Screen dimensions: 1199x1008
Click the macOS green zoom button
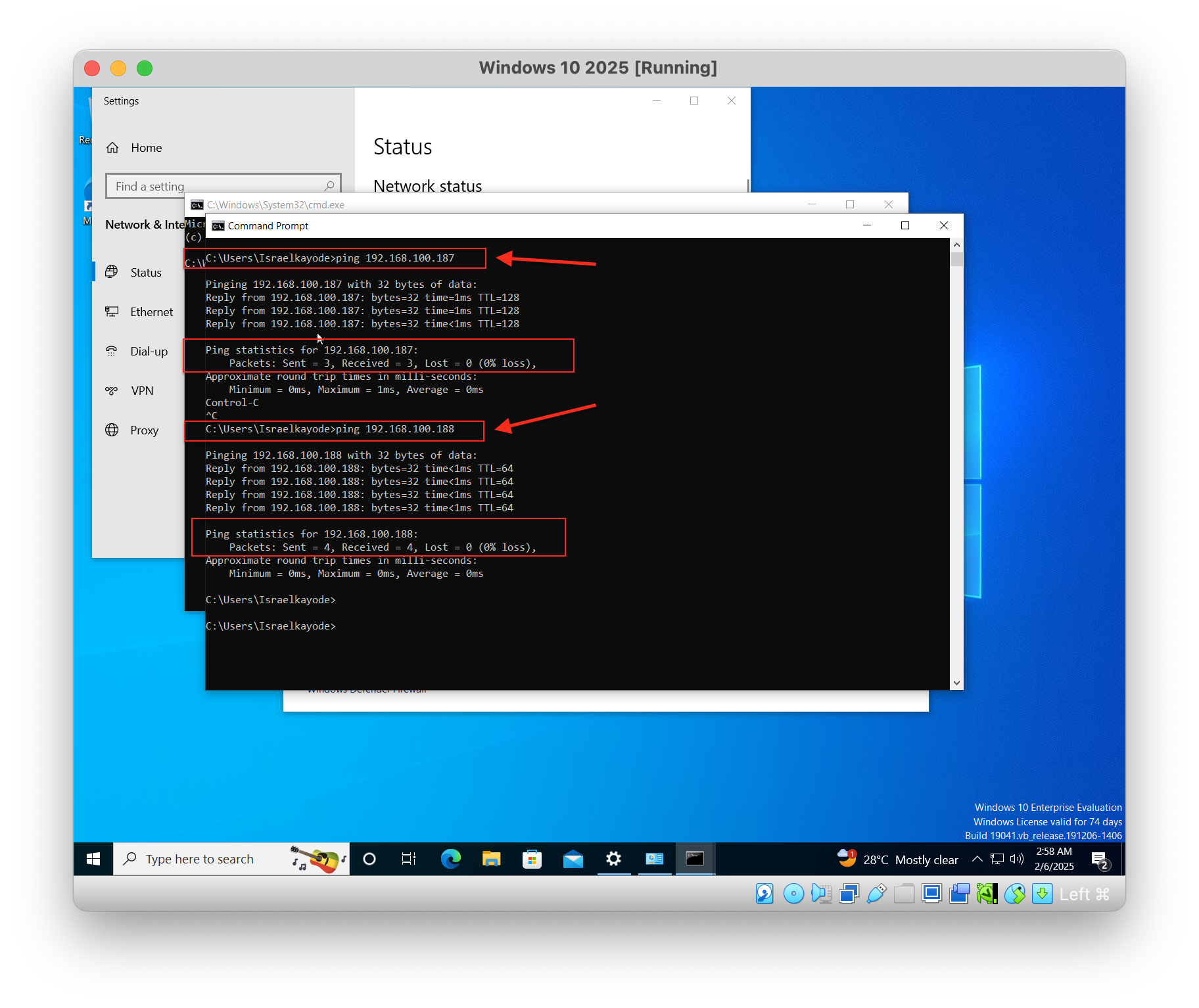point(145,68)
